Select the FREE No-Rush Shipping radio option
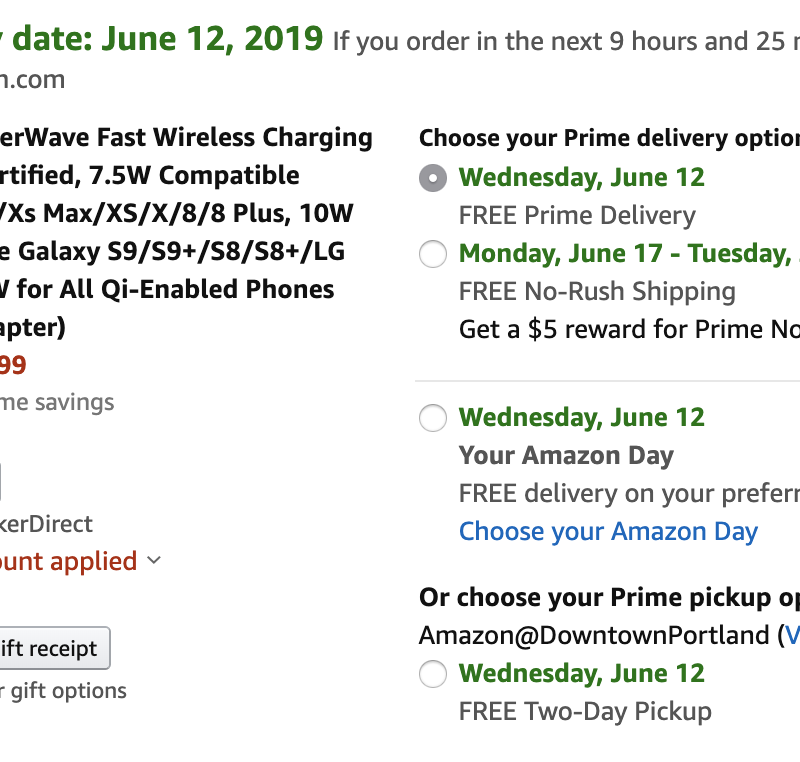Screen dimensions: 800x762 coord(433,255)
